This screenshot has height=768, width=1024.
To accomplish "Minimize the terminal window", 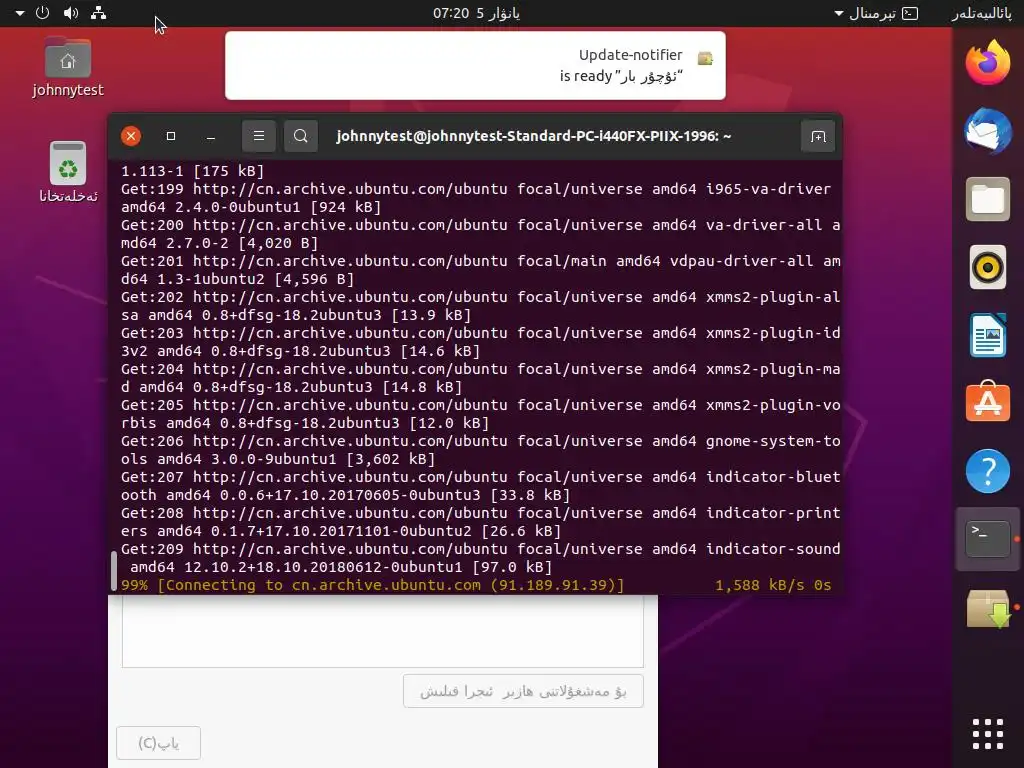I will (x=210, y=136).
